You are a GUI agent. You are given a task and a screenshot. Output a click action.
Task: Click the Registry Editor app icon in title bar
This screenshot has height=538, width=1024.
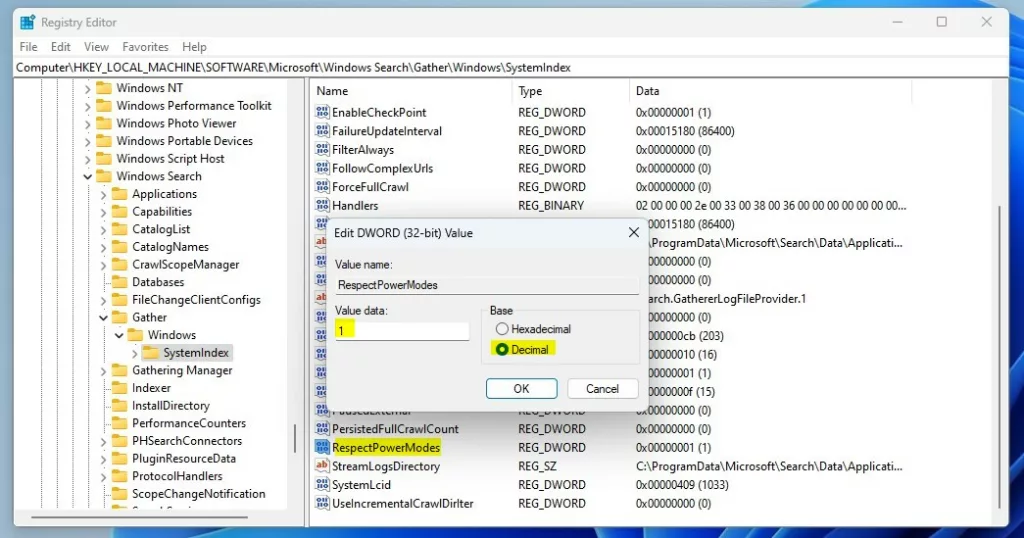tap(27, 22)
